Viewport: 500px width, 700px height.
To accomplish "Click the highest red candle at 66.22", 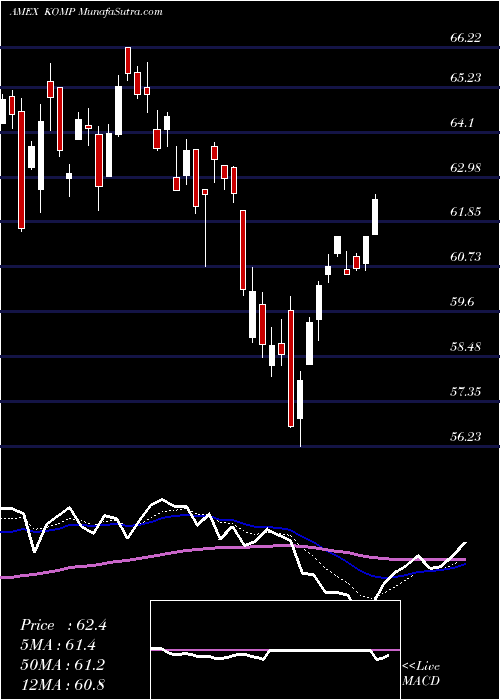I will tap(128, 60).
